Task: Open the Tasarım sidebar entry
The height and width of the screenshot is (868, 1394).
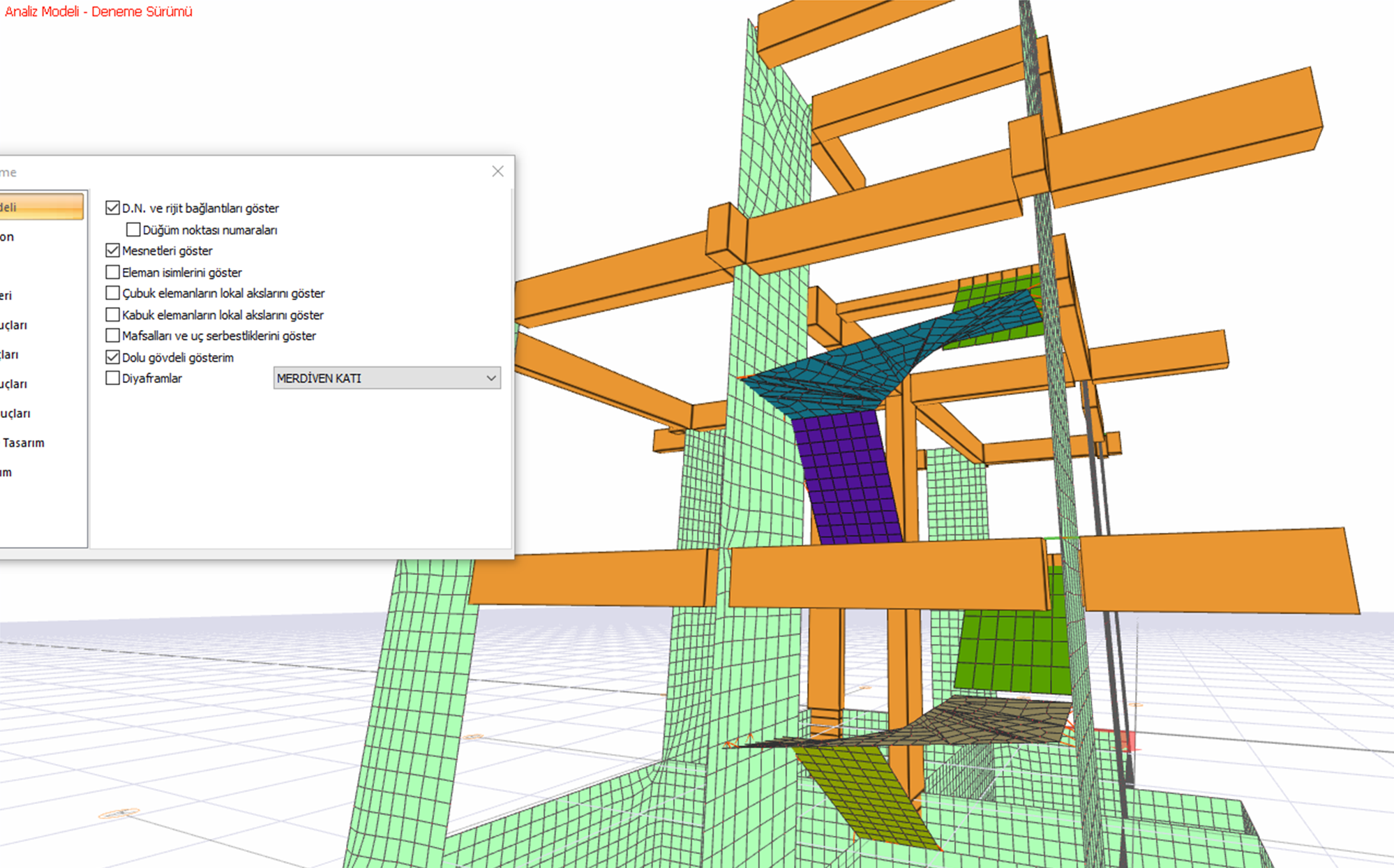Action: (23, 442)
